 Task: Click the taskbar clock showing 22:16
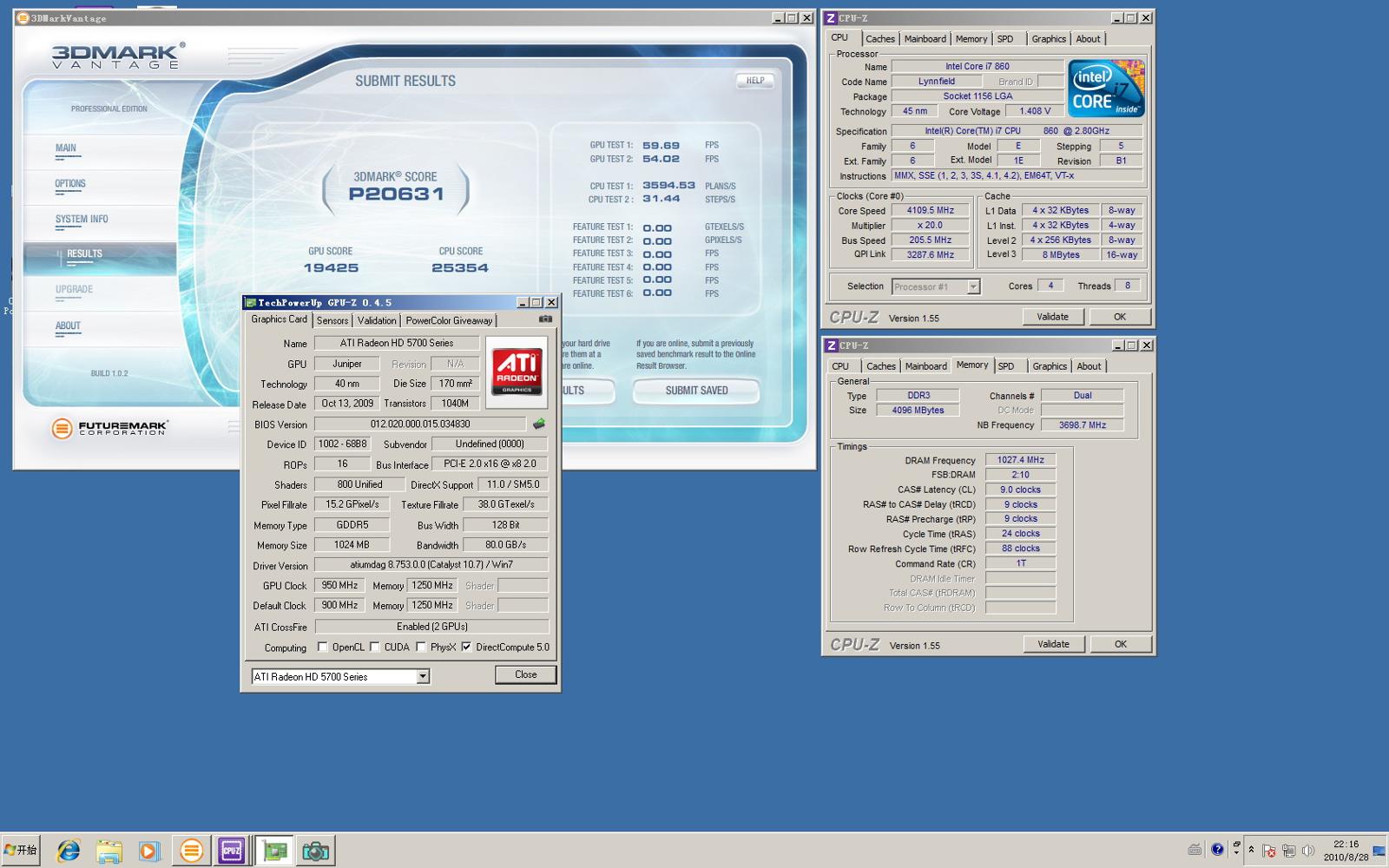(1346, 851)
